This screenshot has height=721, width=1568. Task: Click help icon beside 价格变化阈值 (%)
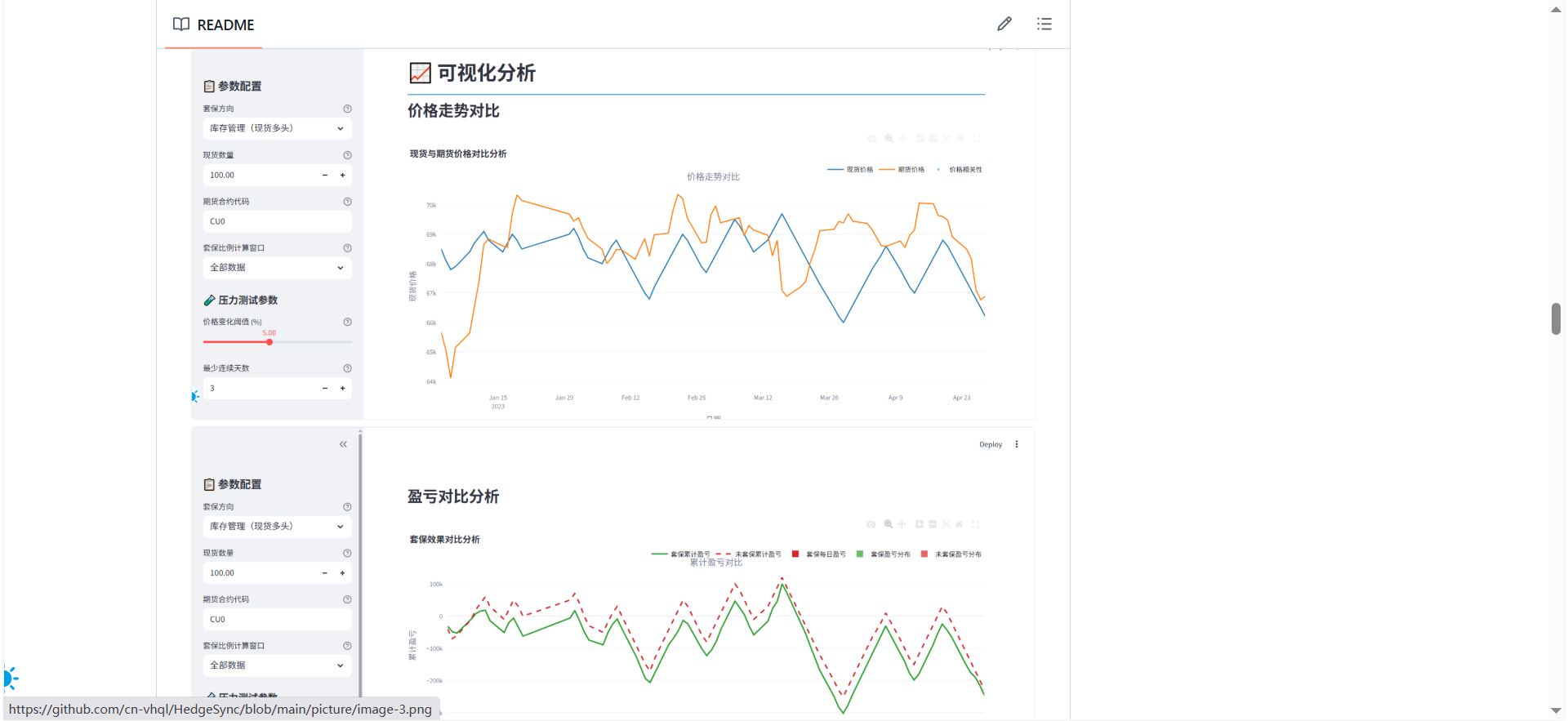pos(347,322)
